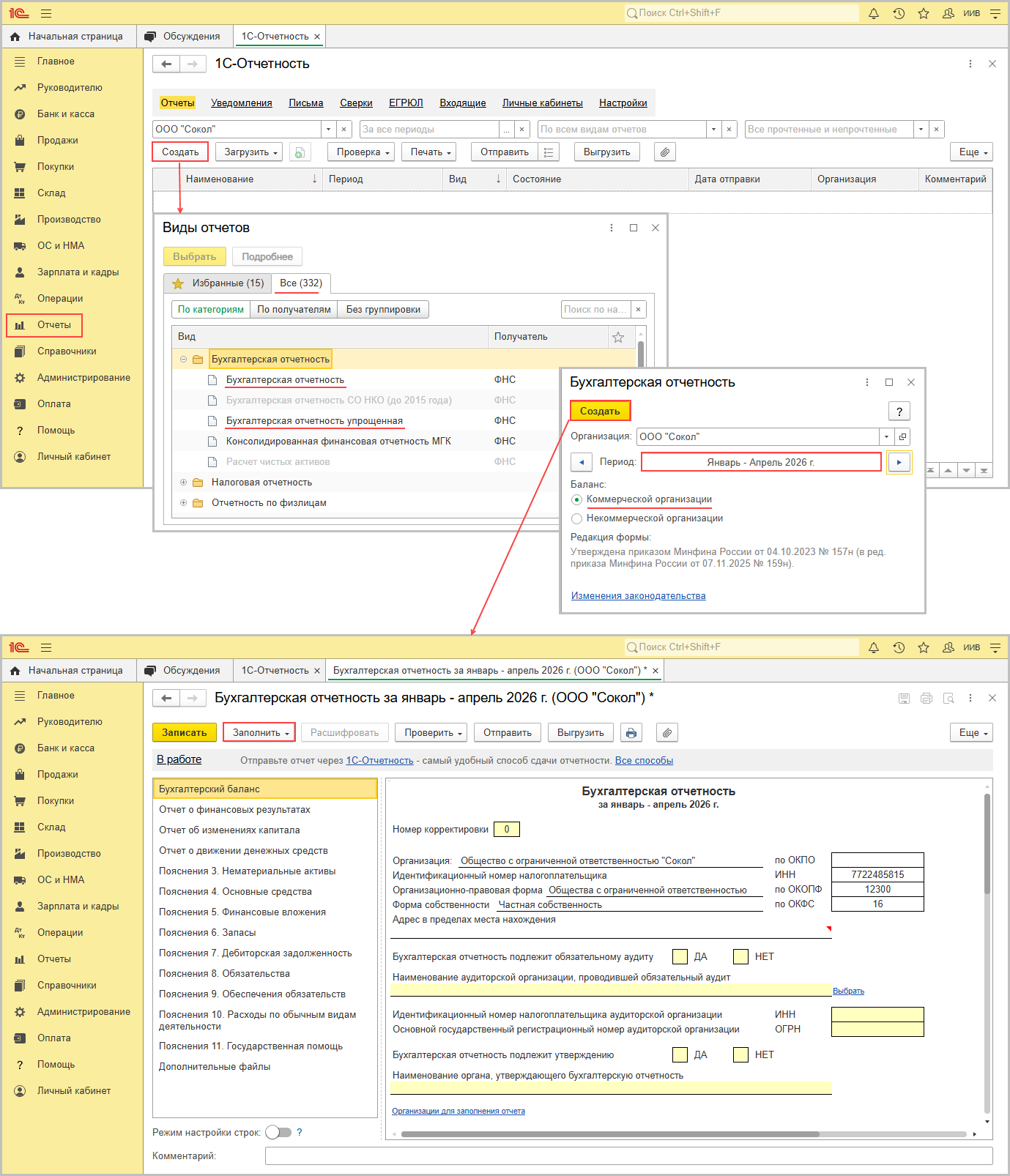Select the По получателям grouping tab
Image resolution: width=1010 pixels, height=1176 pixels.
pyautogui.click(x=294, y=310)
